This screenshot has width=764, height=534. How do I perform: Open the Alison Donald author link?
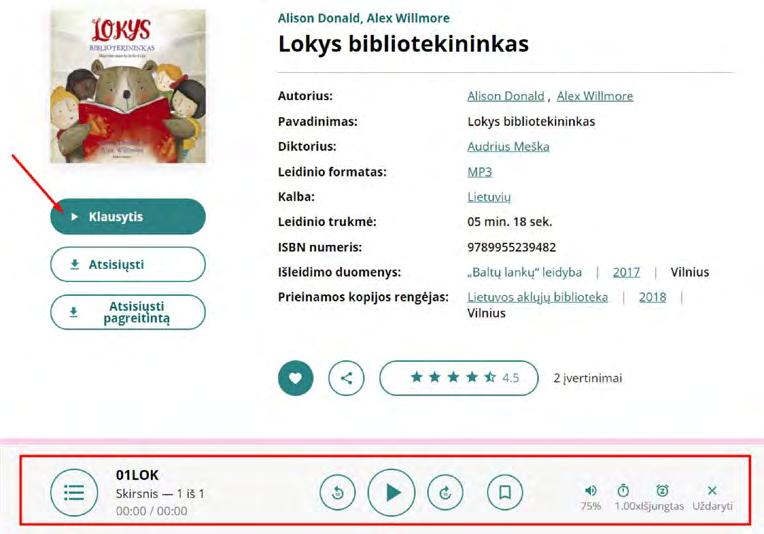pyautogui.click(x=506, y=96)
